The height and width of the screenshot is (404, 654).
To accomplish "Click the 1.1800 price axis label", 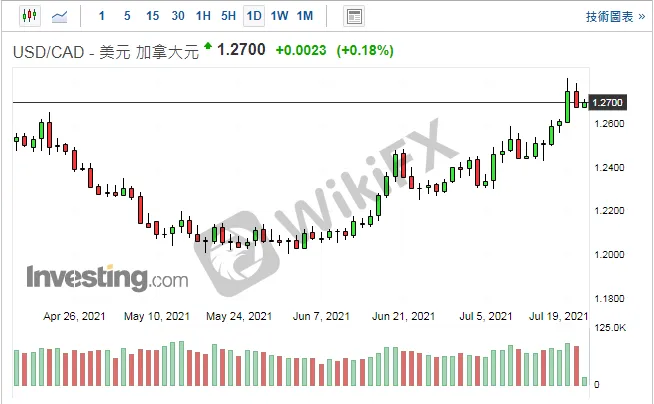I will click(x=609, y=299).
